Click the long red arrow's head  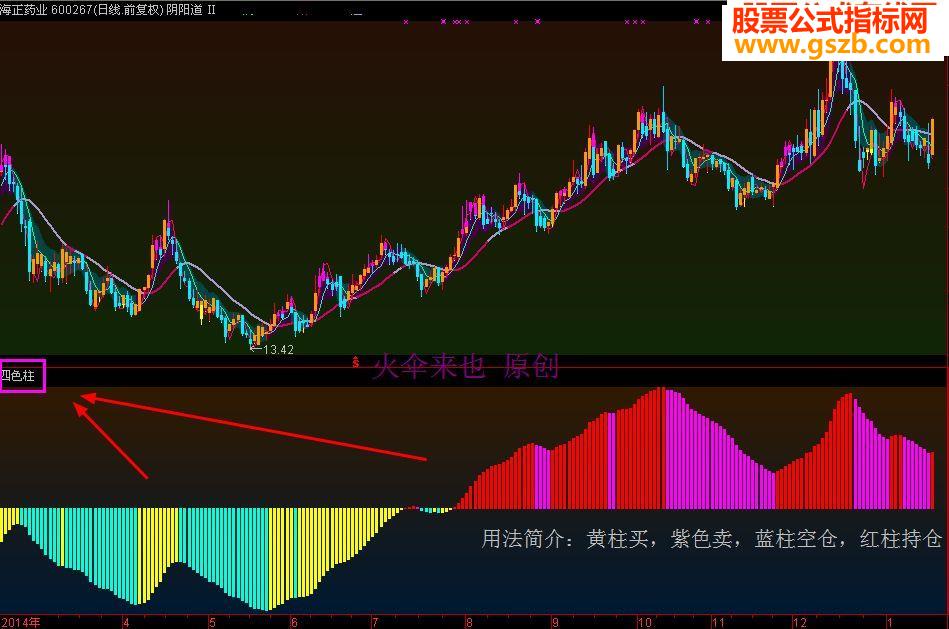(87, 397)
